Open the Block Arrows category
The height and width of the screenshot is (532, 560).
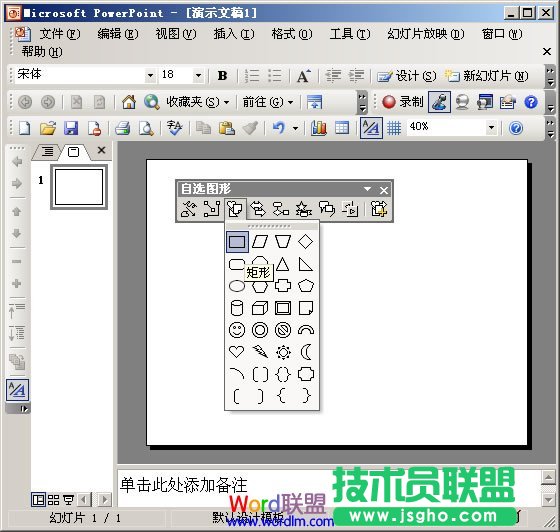coord(258,209)
